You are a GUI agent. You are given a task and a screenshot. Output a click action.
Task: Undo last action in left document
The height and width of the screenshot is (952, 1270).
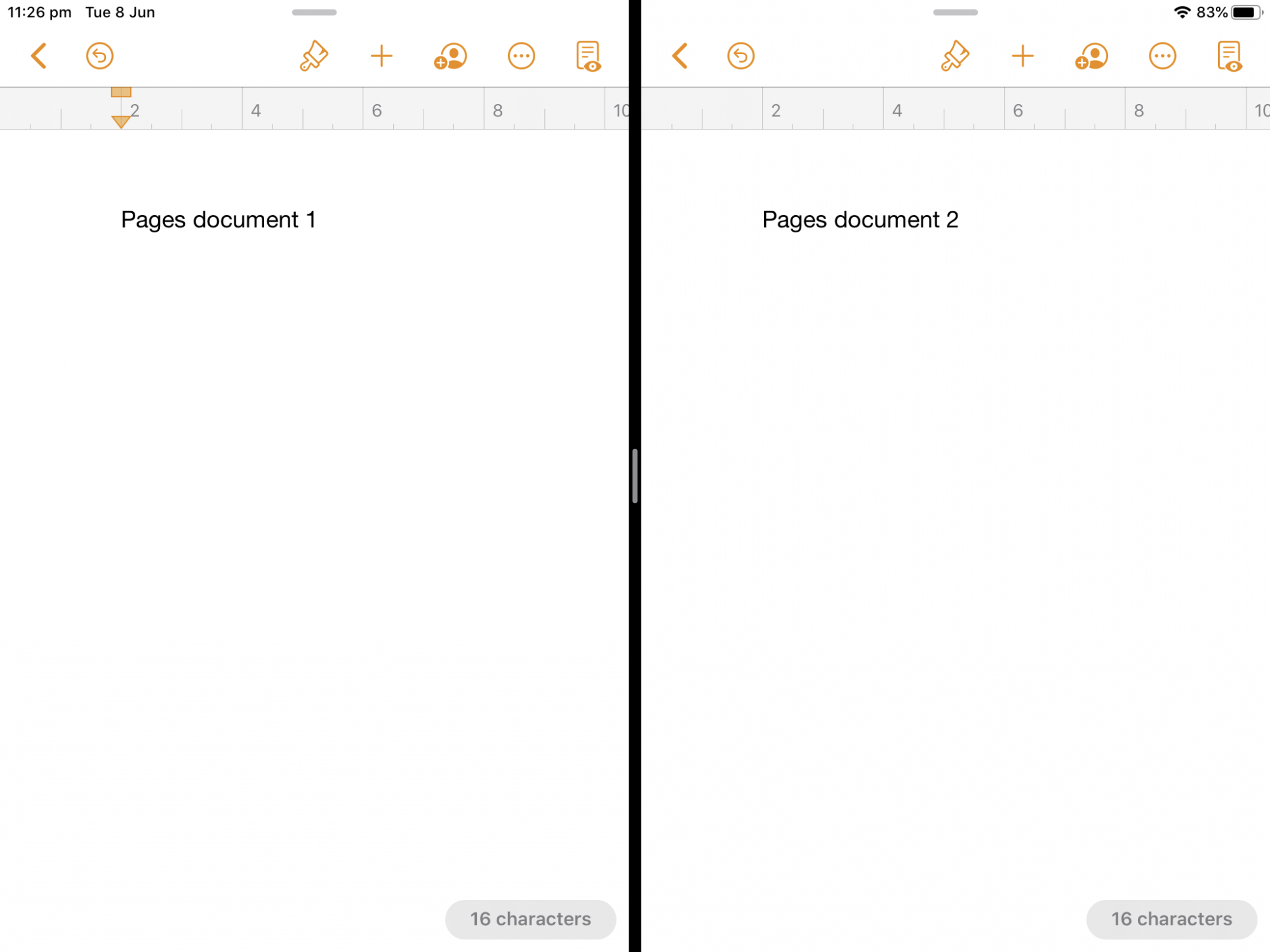coord(100,56)
